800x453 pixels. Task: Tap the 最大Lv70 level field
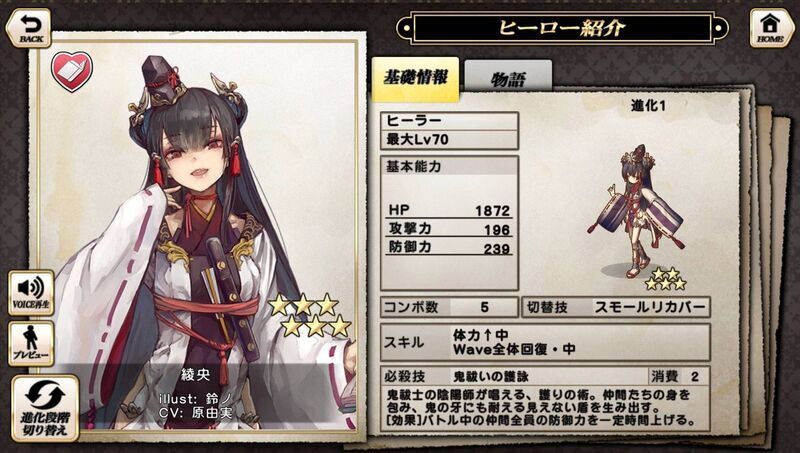tap(449, 140)
